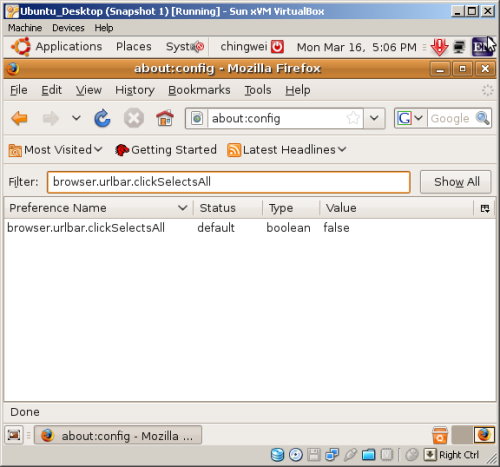Click the VirtualBox shared folders icon
The width and height of the screenshot is (500, 467).
pos(368,455)
